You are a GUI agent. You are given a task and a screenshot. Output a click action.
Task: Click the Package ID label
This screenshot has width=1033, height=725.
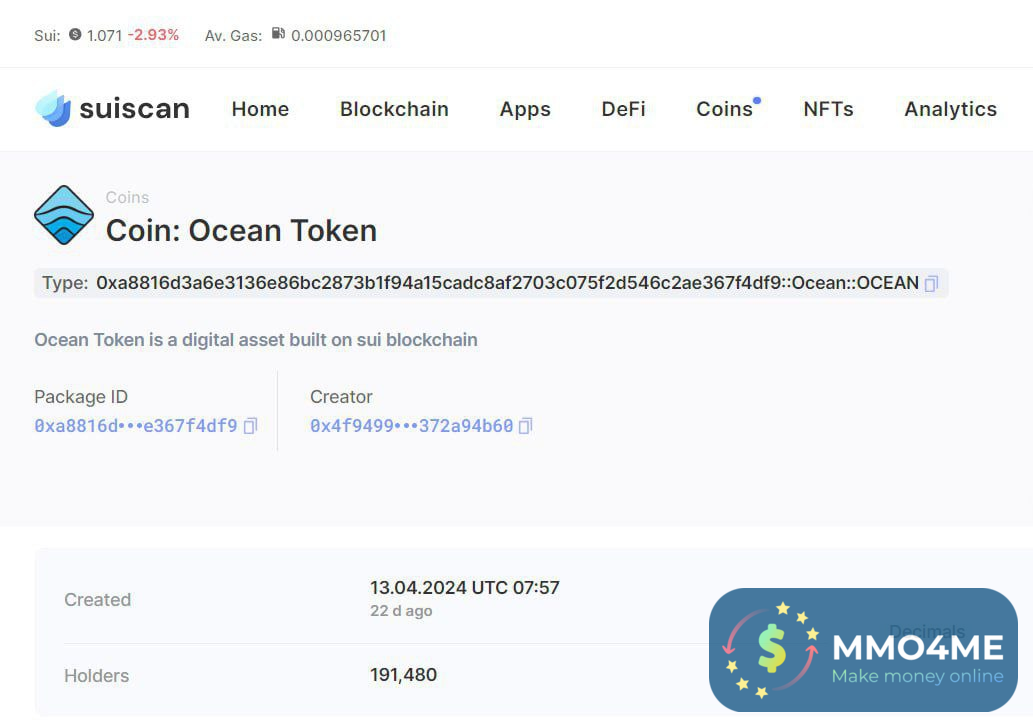pos(81,397)
